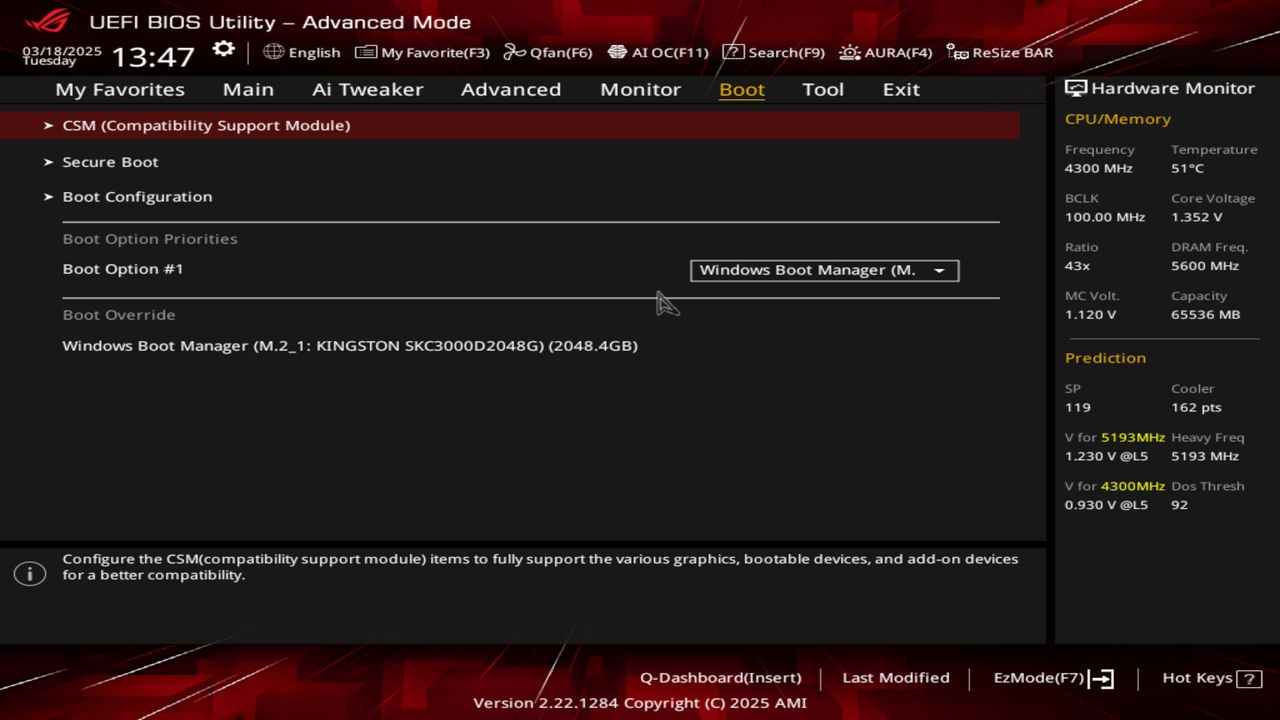
Task: Click the 1.230 V @L5 value
Action: click(1106, 455)
